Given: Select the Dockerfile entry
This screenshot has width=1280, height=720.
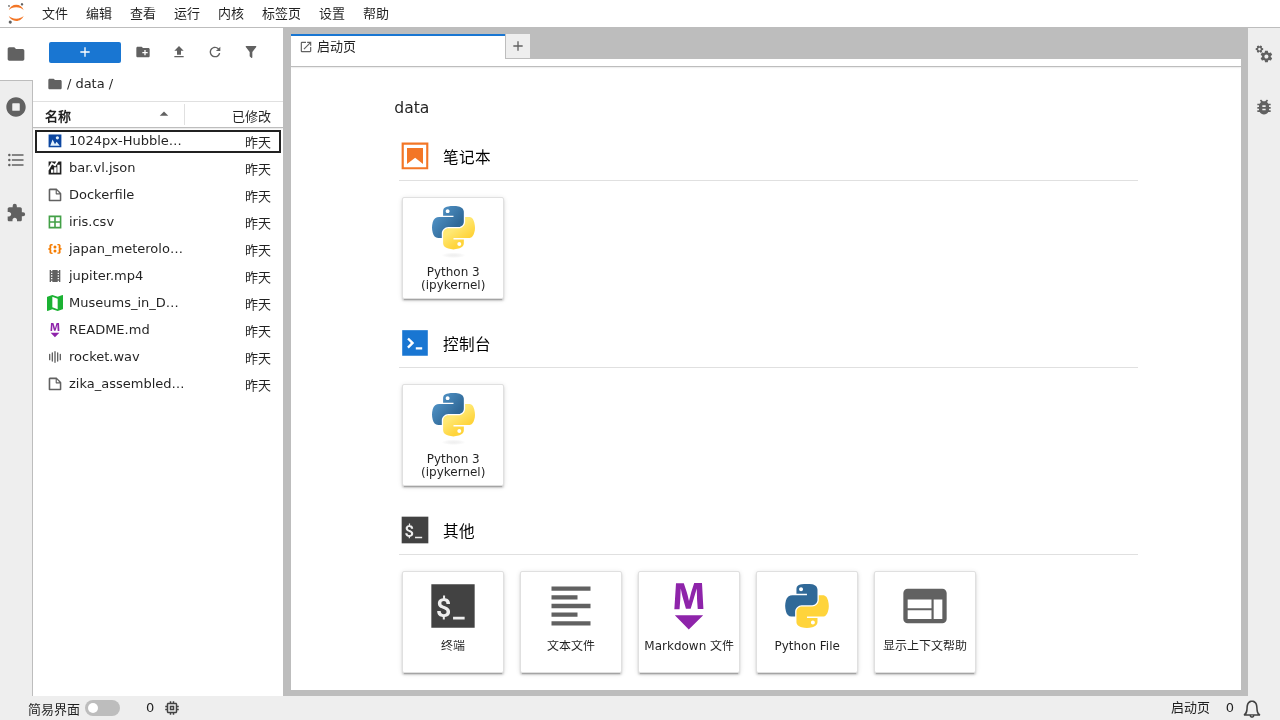Looking at the screenshot, I should [x=158, y=195].
